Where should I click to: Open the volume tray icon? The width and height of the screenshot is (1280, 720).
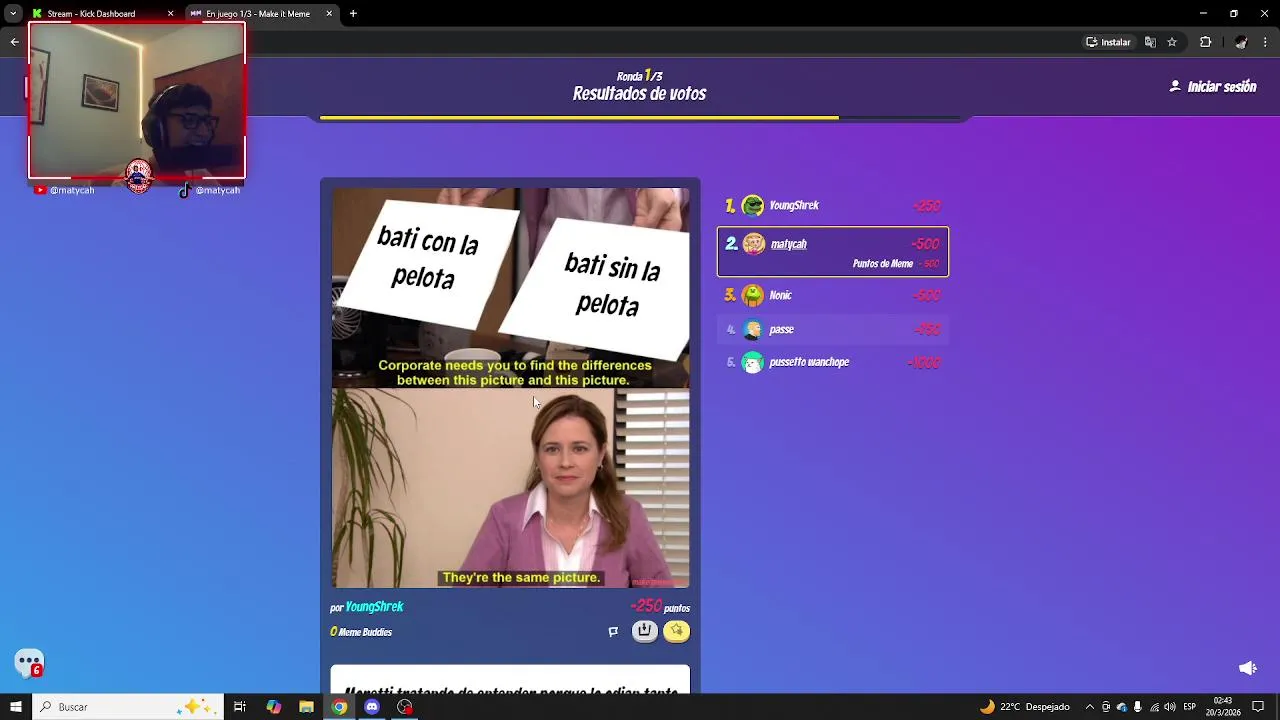(x=1170, y=707)
